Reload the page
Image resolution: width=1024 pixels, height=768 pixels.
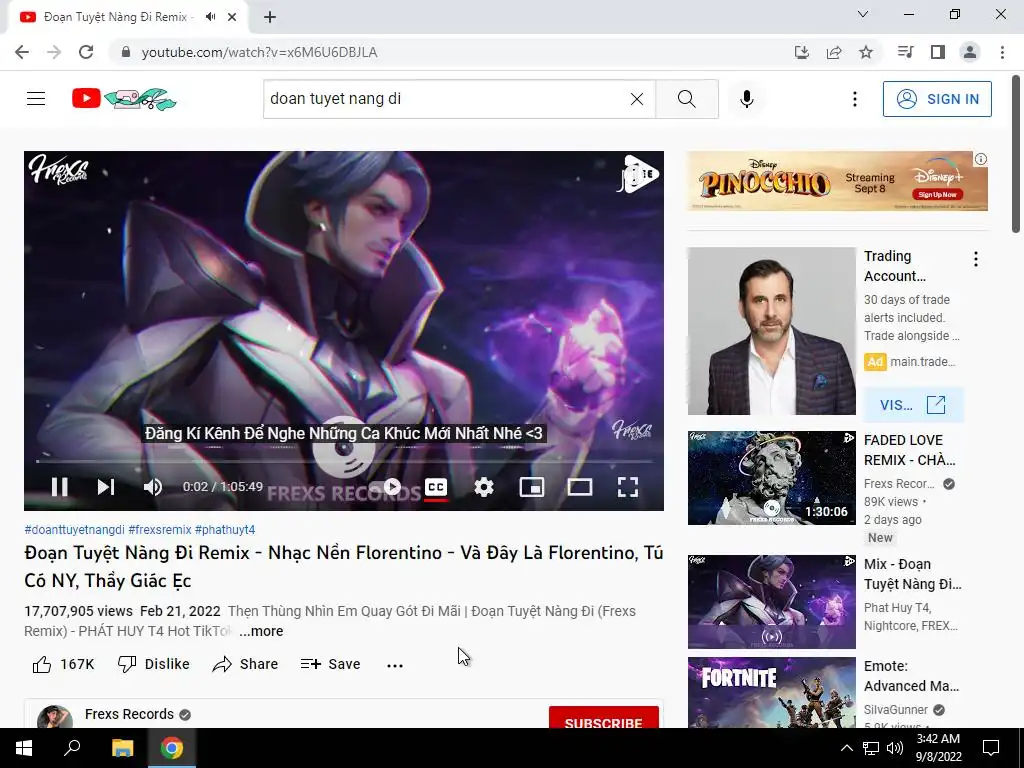point(86,52)
